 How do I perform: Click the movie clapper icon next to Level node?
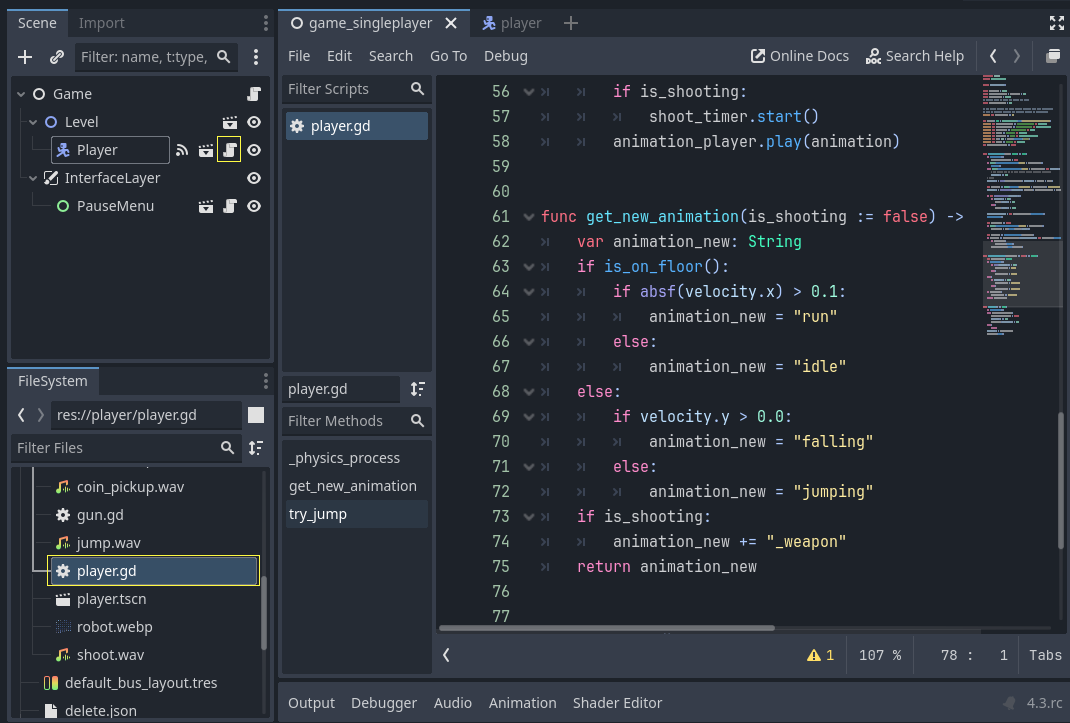(230, 121)
